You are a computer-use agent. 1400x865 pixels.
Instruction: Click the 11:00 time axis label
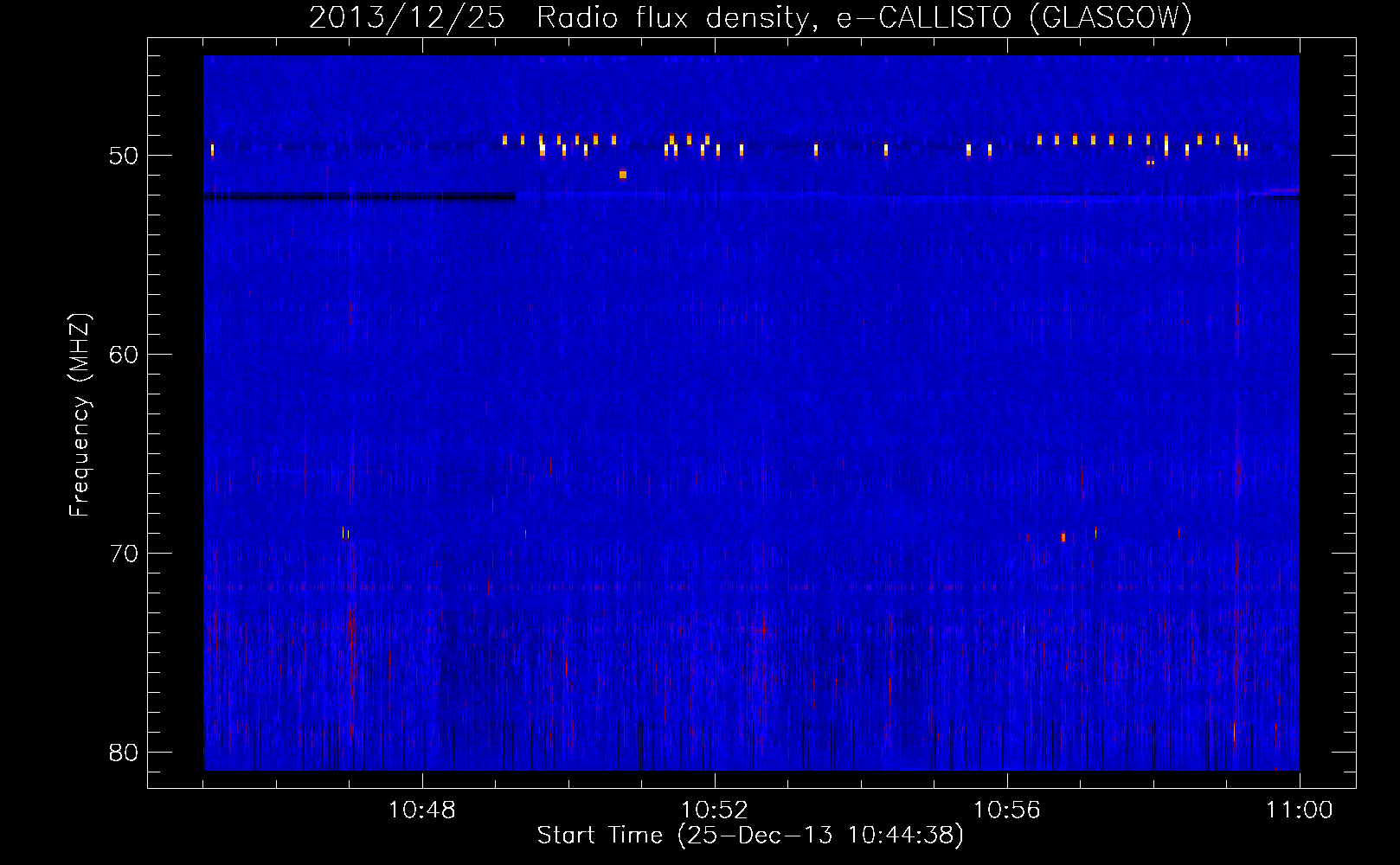coord(1300,811)
